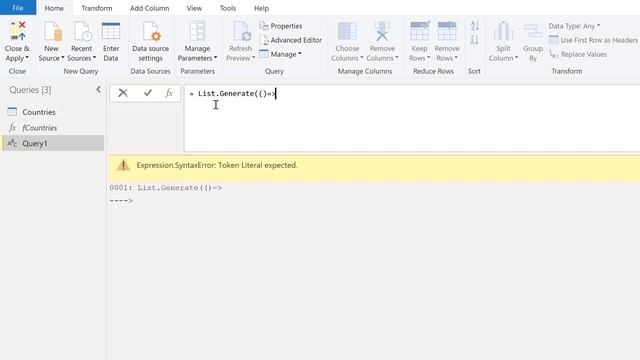The width and height of the screenshot is (640, 360).
Task: Expand the Choose Columns dropdown arrow
Action: 362,58
